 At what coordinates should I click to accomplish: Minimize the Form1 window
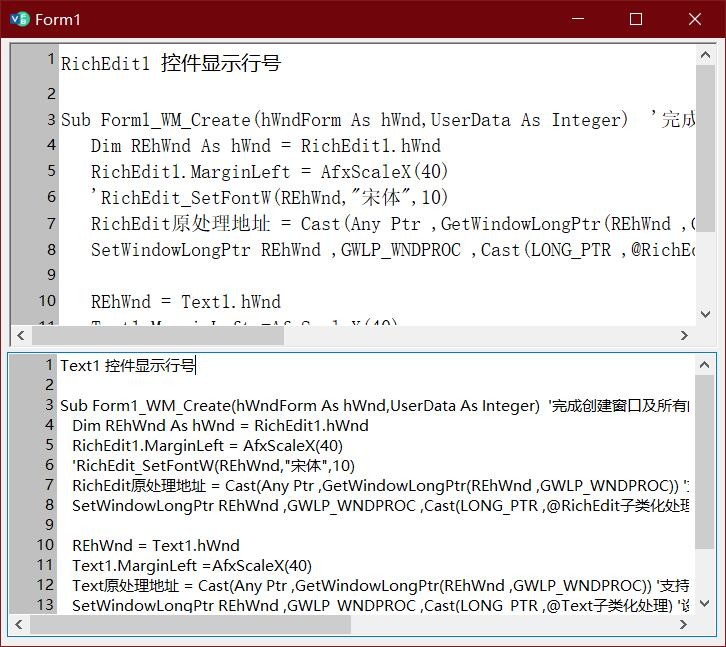(578, 19)
